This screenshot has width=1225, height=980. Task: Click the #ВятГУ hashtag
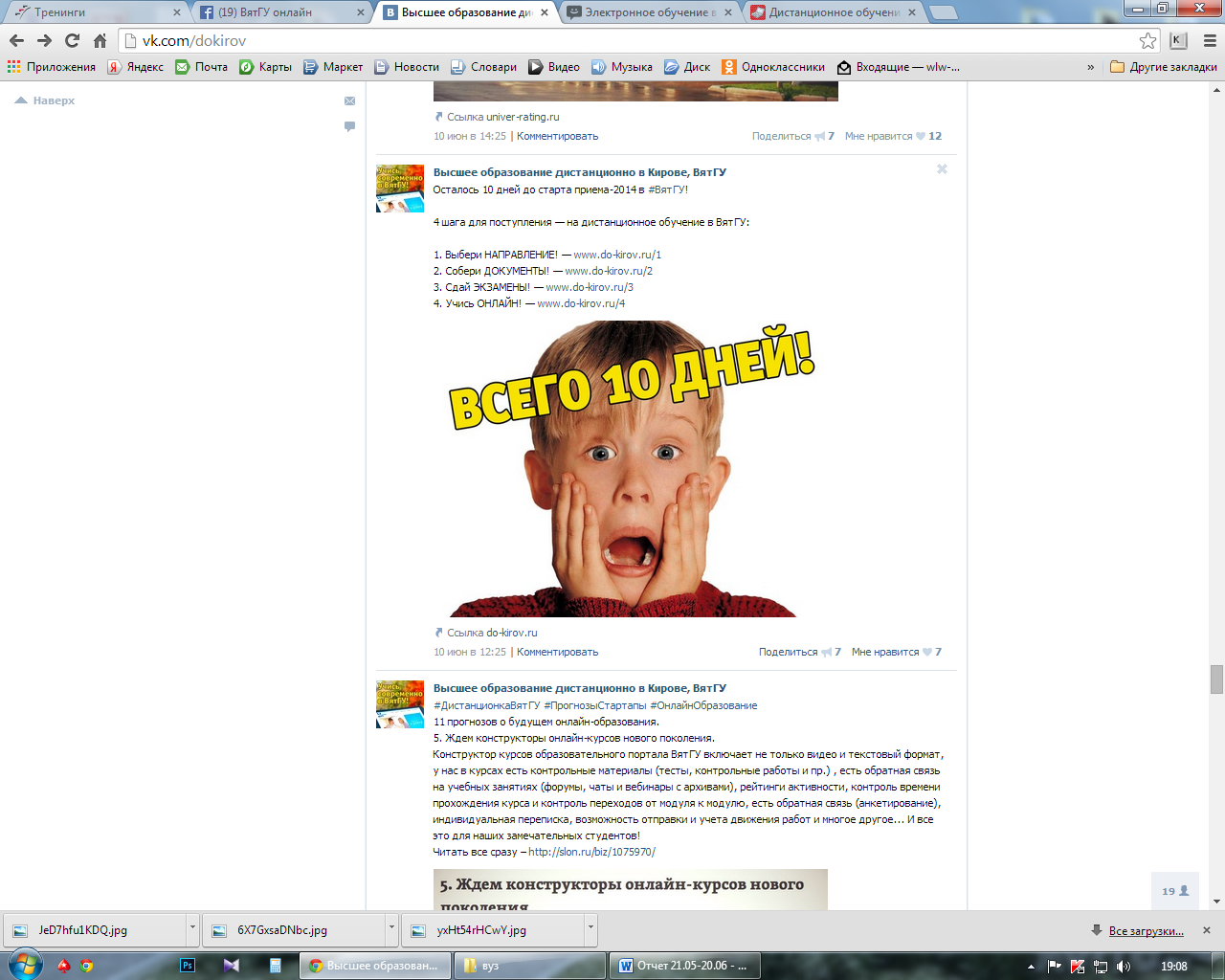tap(668, 189)
